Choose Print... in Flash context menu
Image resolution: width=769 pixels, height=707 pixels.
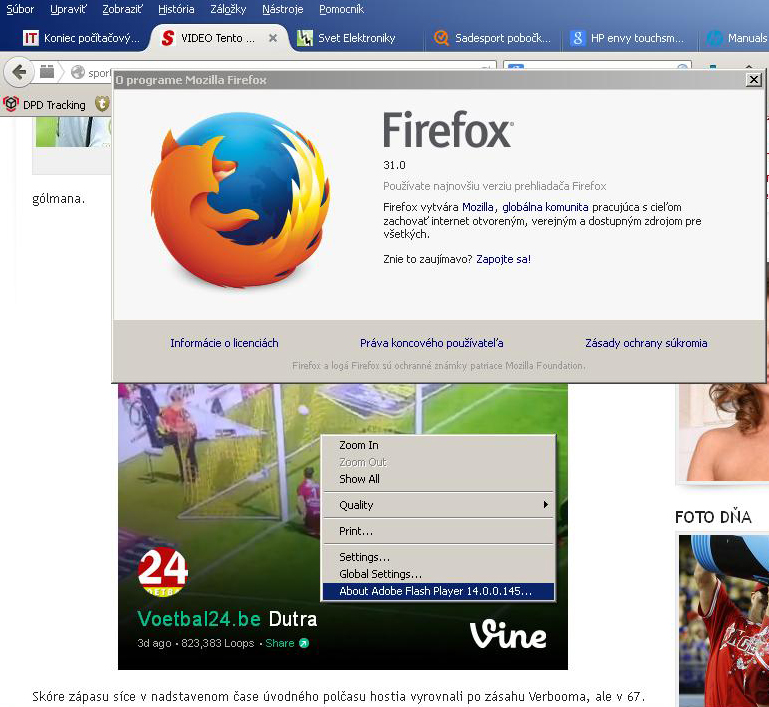point(438,531)
